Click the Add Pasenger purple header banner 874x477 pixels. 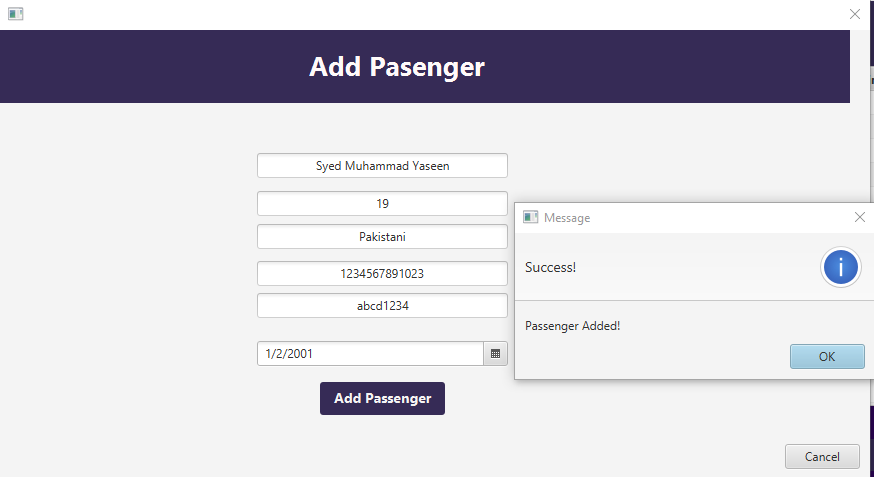[x=425, y=66]
